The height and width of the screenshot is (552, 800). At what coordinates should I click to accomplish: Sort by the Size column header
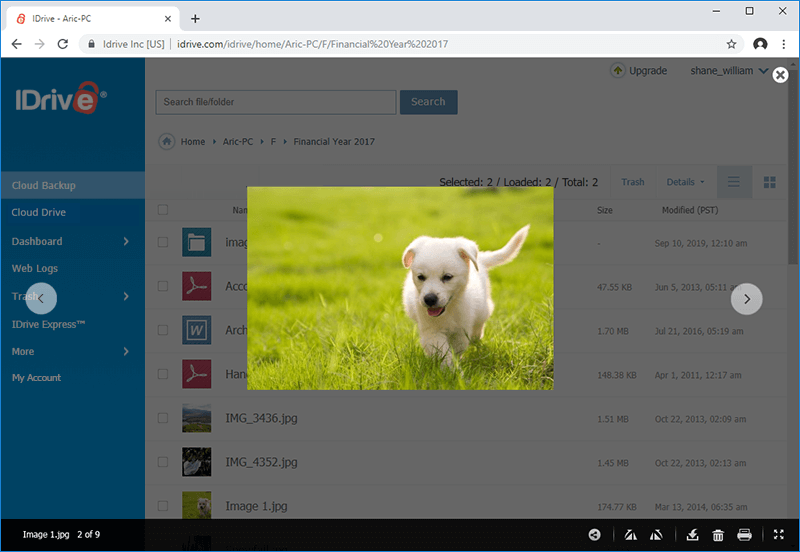[605, 210]
